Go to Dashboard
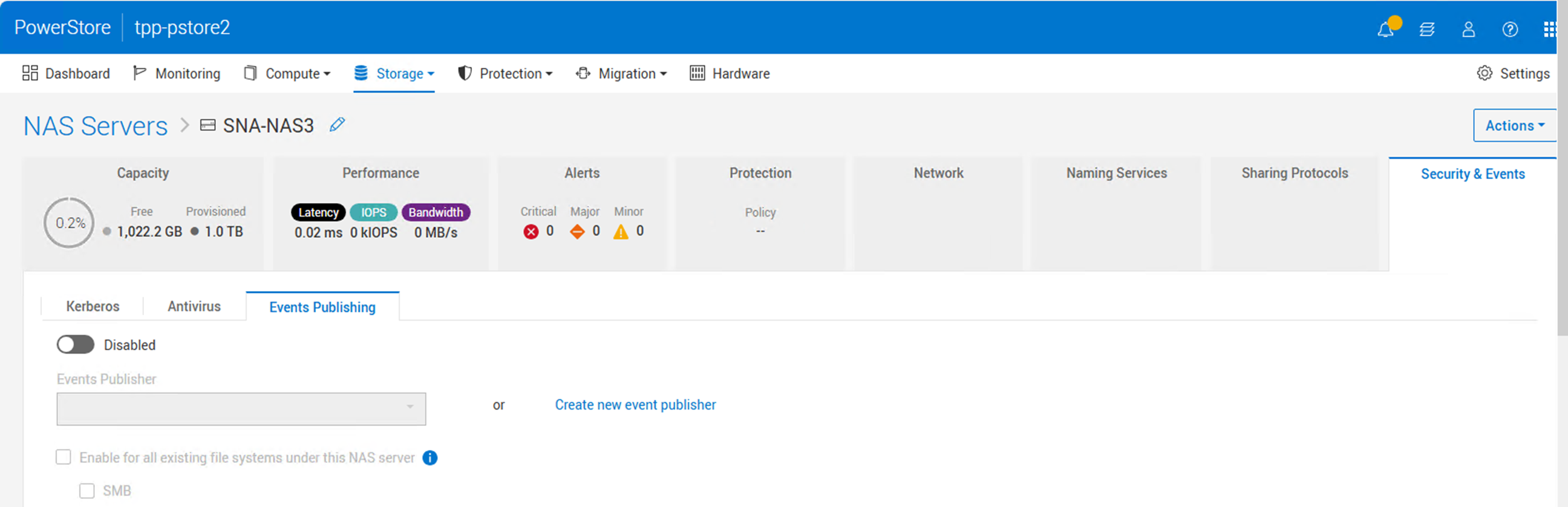 pos(67,74)
